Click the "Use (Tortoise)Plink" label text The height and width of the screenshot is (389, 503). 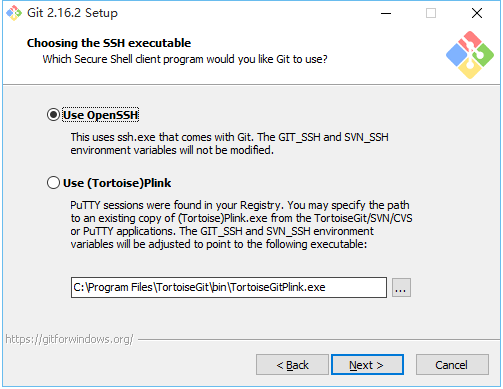117,183
